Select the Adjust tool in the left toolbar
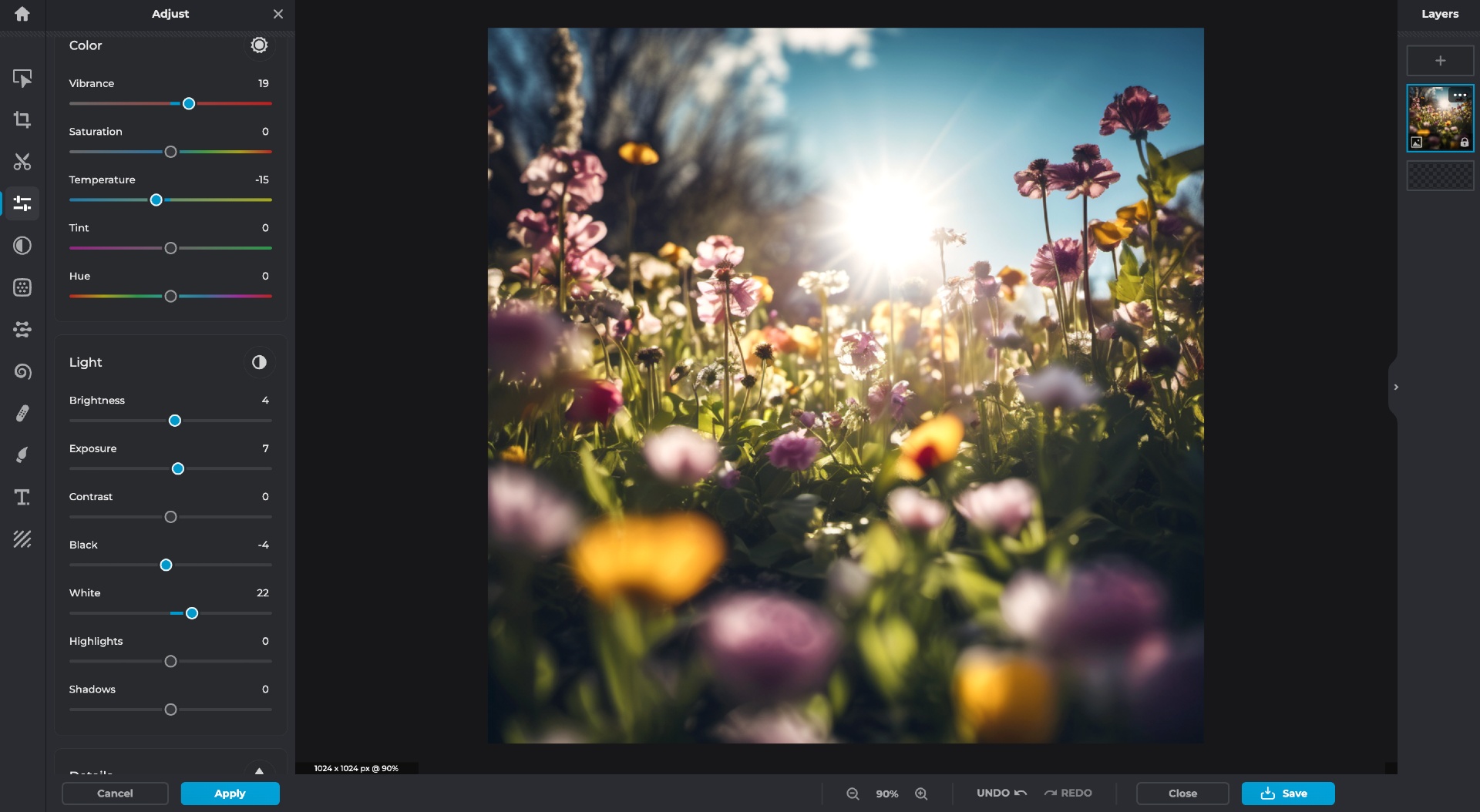Viewport: 1480px width, 812px height. (22, 203)
